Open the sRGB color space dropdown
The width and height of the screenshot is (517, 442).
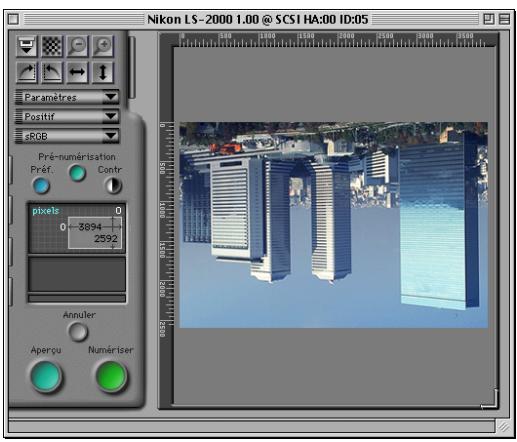67,136
